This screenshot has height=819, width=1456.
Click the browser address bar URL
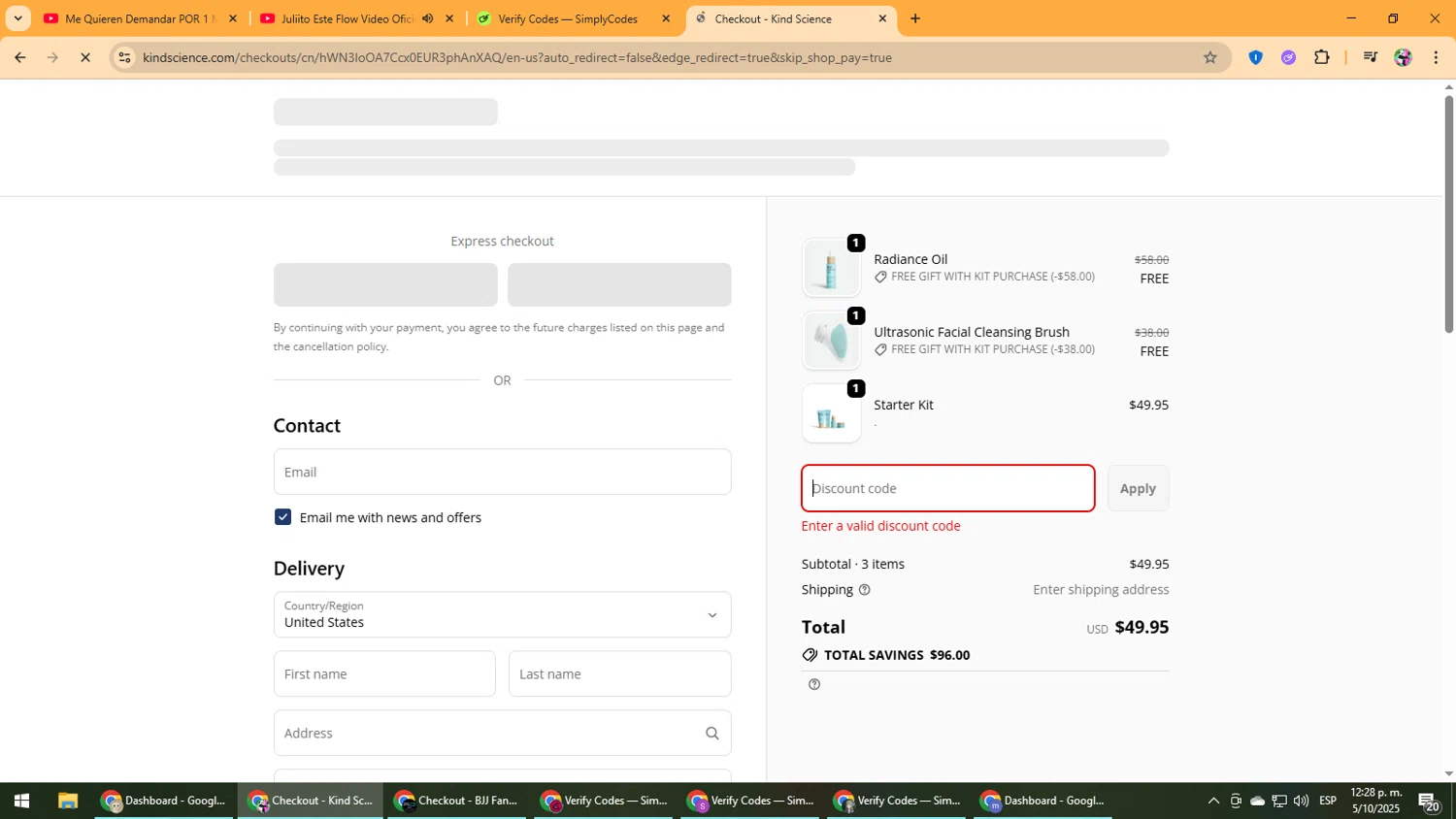pyautogui.click(x=517, y=57)
